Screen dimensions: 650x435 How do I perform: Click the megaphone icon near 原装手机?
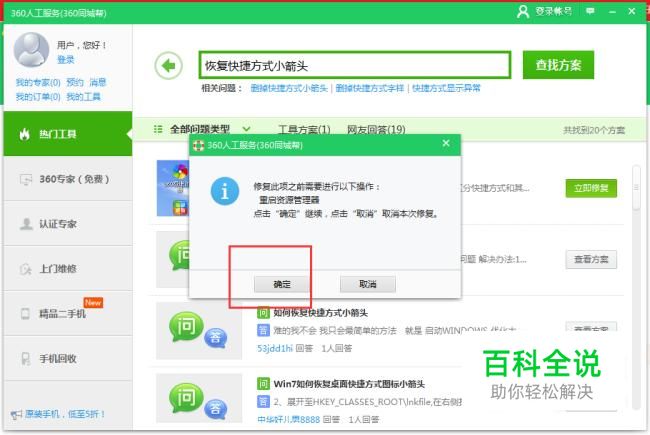(x=16, y=414)
